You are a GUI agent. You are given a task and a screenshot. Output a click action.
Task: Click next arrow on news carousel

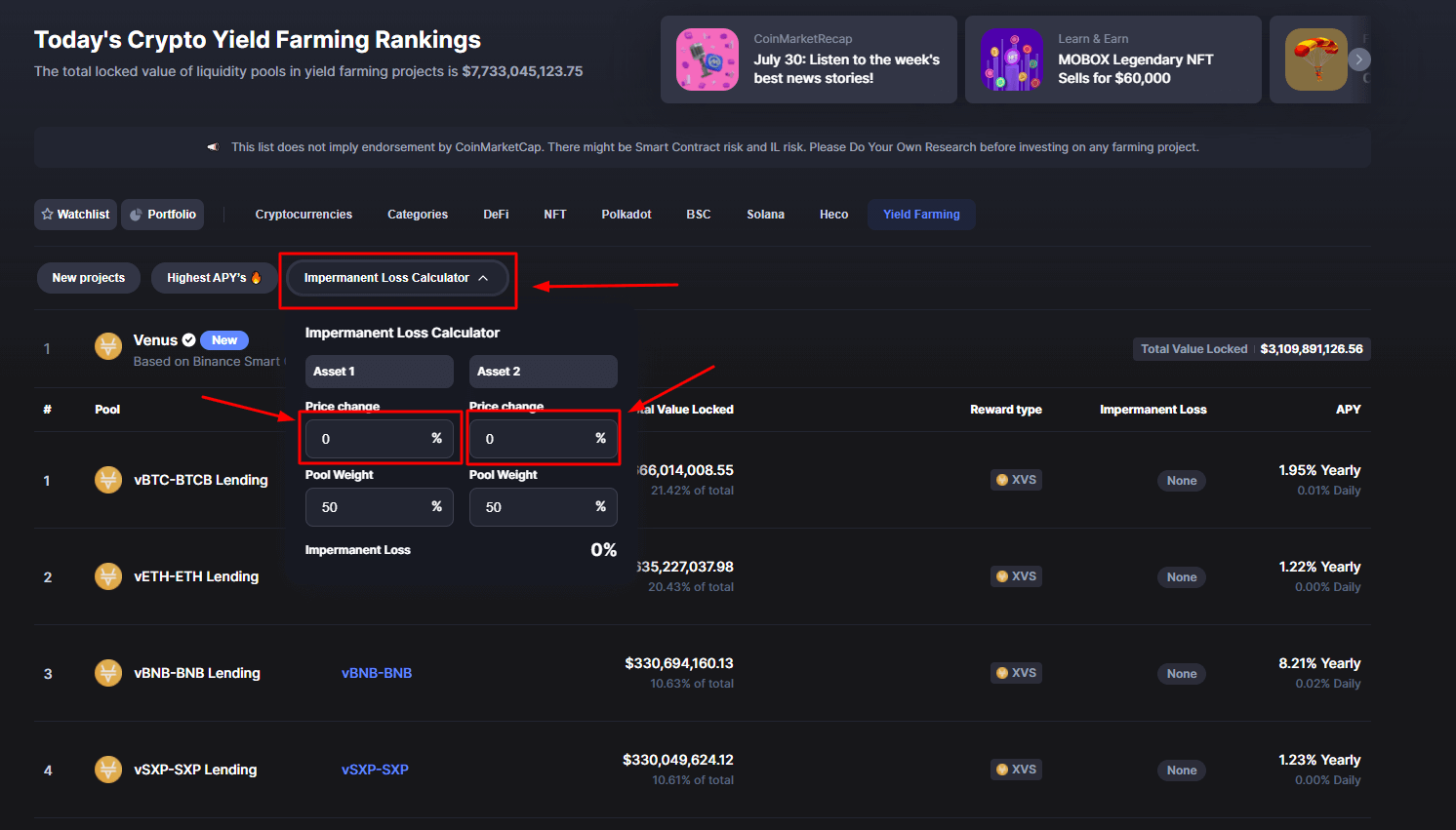(1359, 59)
